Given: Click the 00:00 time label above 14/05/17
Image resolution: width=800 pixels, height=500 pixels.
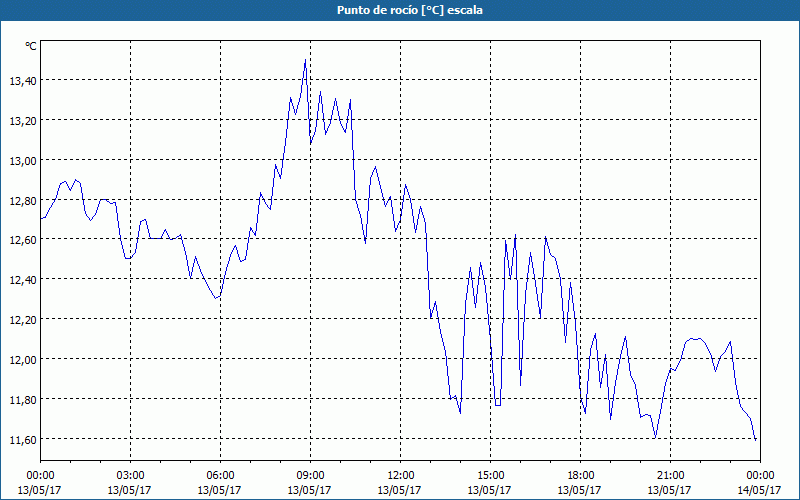Looking at the screenshot, I should pyautogui.click(x=760, y=476).
